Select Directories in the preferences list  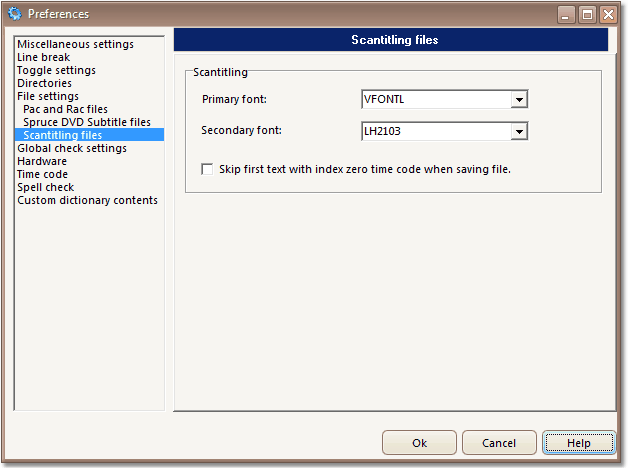tap(44, 83)
